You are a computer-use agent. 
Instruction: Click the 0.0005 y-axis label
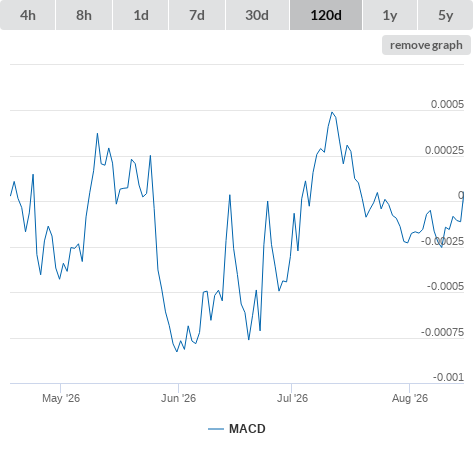point(447,104)
